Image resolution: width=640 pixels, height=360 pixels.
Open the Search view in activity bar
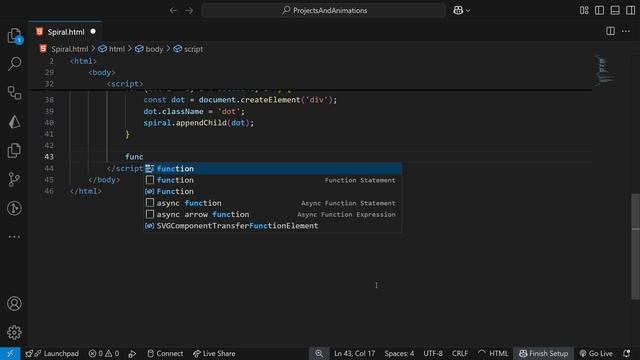pyautogui.click(x=14, y=64)
